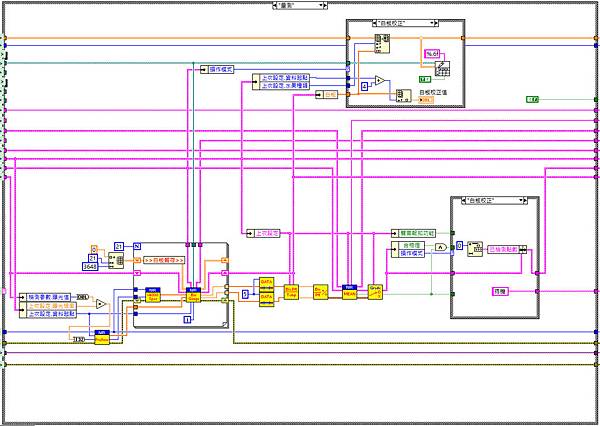This screenshot has height=426, width=600.
Task: Click the For Loop N count terminal
Action: pyautogui.click(x=138, y=245)
